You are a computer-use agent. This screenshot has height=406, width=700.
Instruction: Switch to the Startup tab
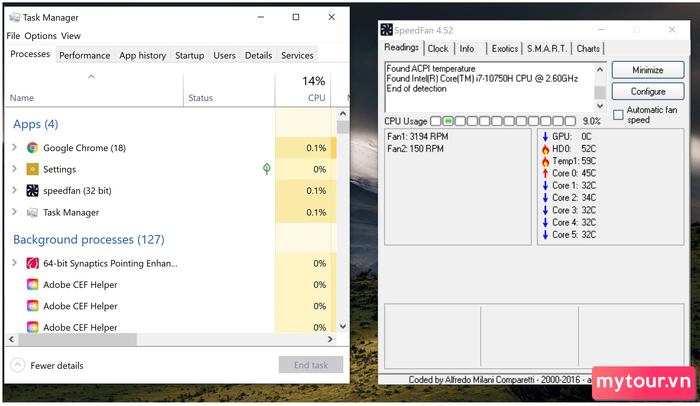point(189,55)
